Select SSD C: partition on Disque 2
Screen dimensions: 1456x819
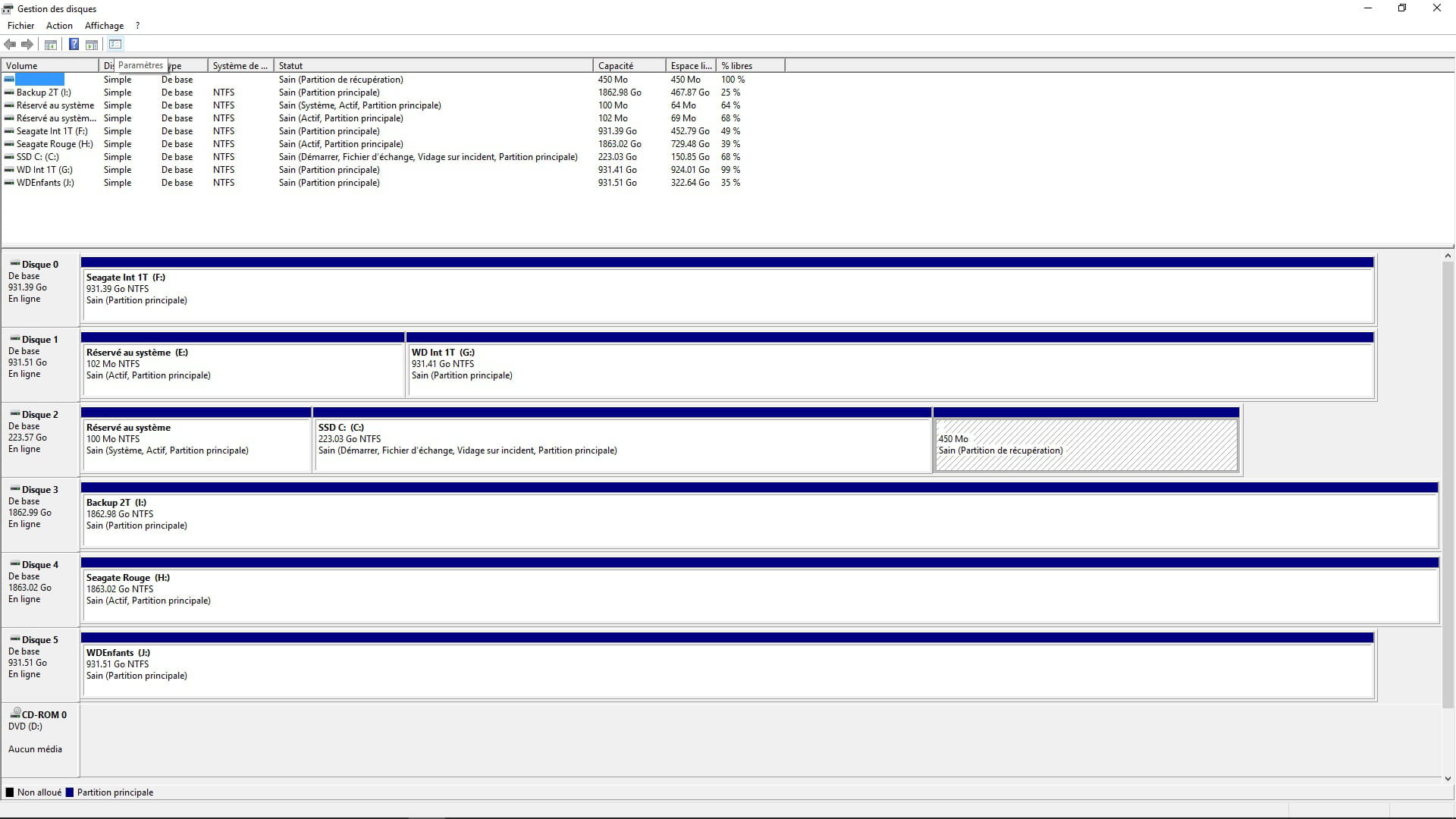[x=622, y=444]
